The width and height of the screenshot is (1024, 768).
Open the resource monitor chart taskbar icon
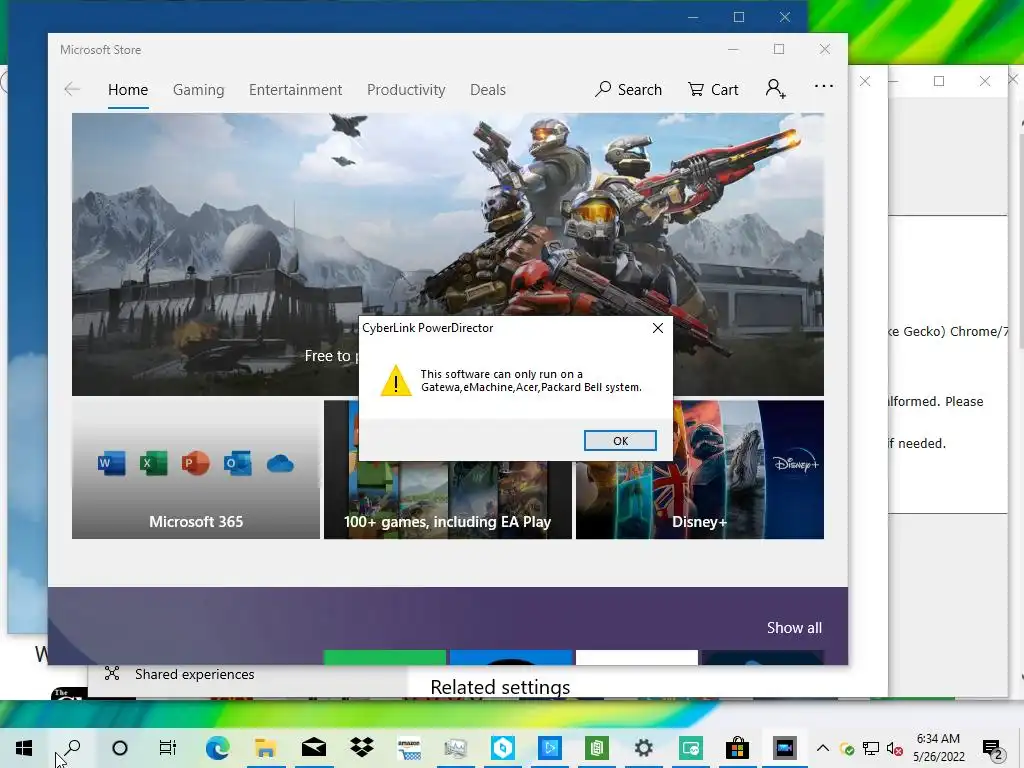point(455,748)
